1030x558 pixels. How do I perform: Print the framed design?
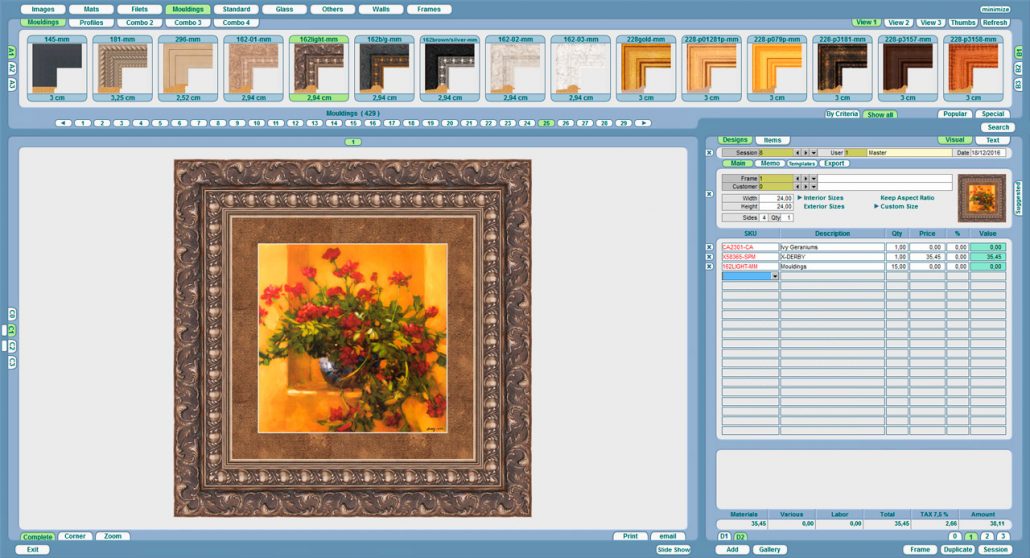click(x=631, y=536)
